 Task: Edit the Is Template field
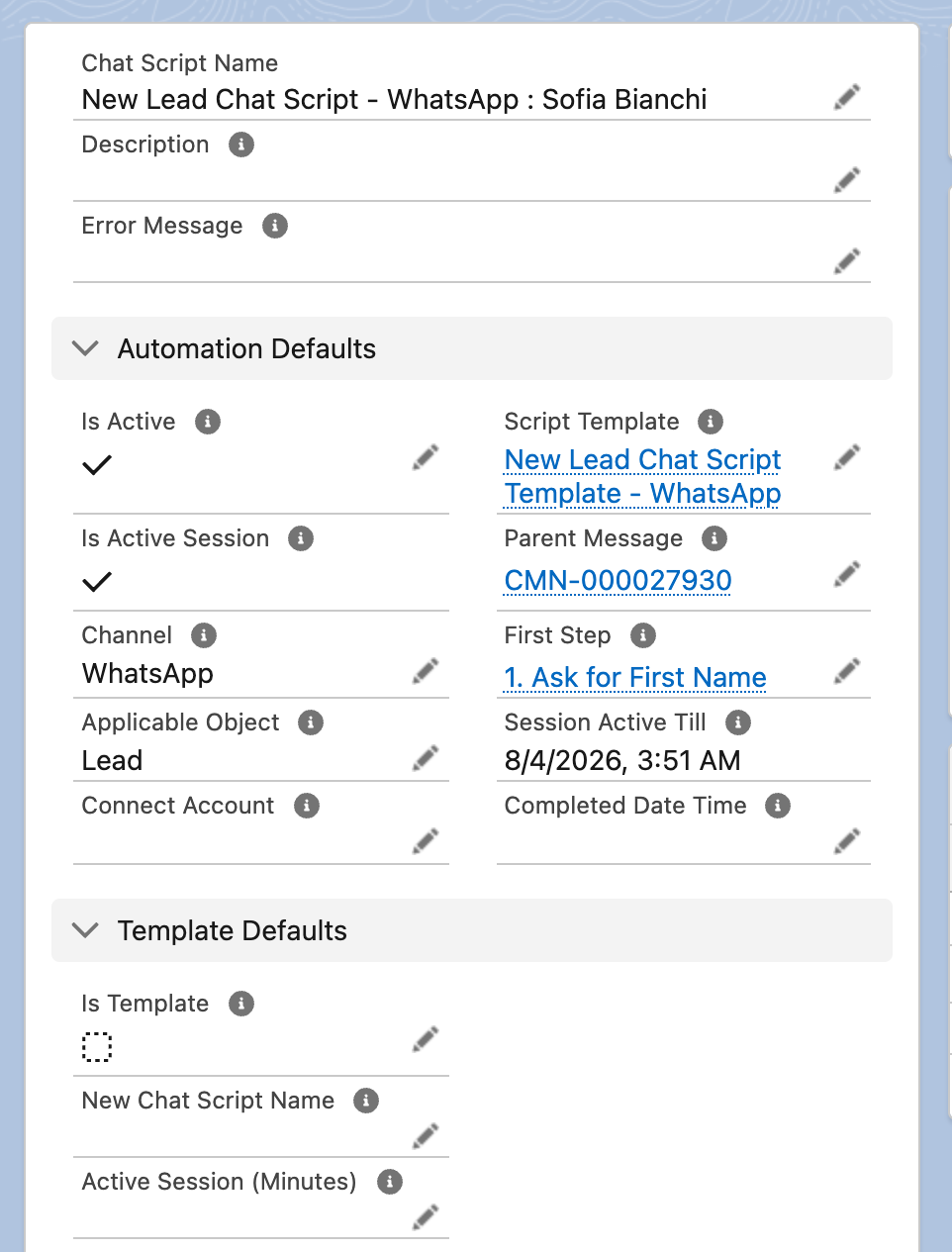(426, 1039)
